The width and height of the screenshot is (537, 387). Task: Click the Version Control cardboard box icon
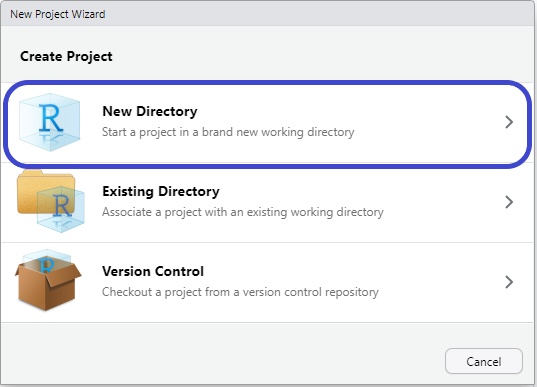[x=48, y=280]
